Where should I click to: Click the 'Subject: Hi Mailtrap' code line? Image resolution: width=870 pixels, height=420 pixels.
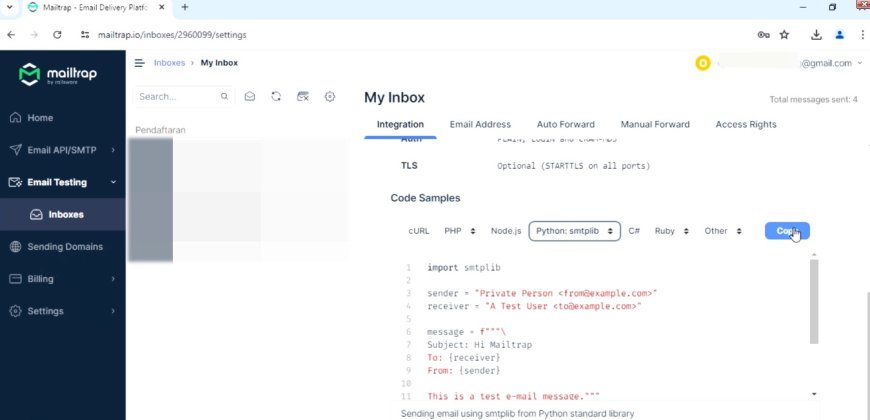pos(479,345)
